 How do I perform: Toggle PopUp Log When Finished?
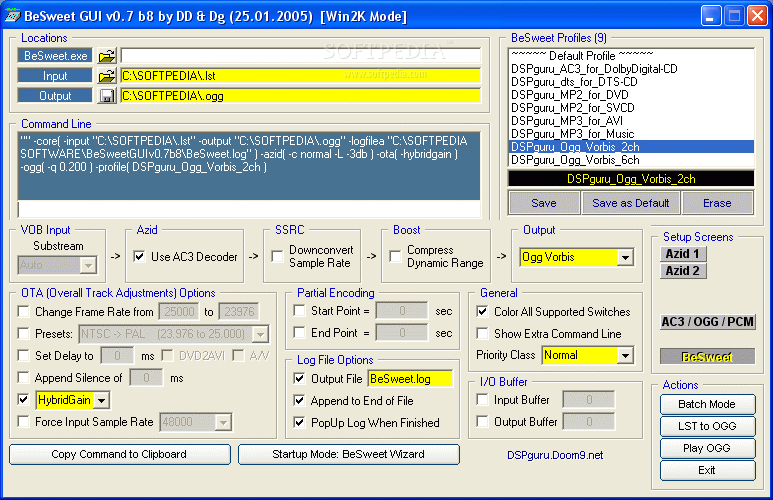[299, 422]
